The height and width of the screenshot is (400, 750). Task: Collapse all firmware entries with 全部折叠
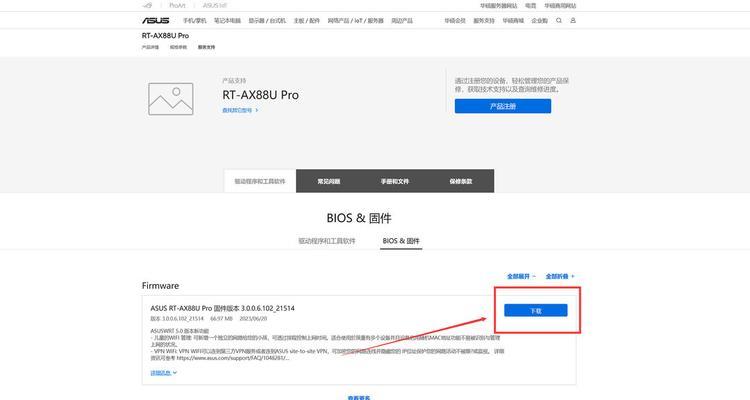(560, 277)
